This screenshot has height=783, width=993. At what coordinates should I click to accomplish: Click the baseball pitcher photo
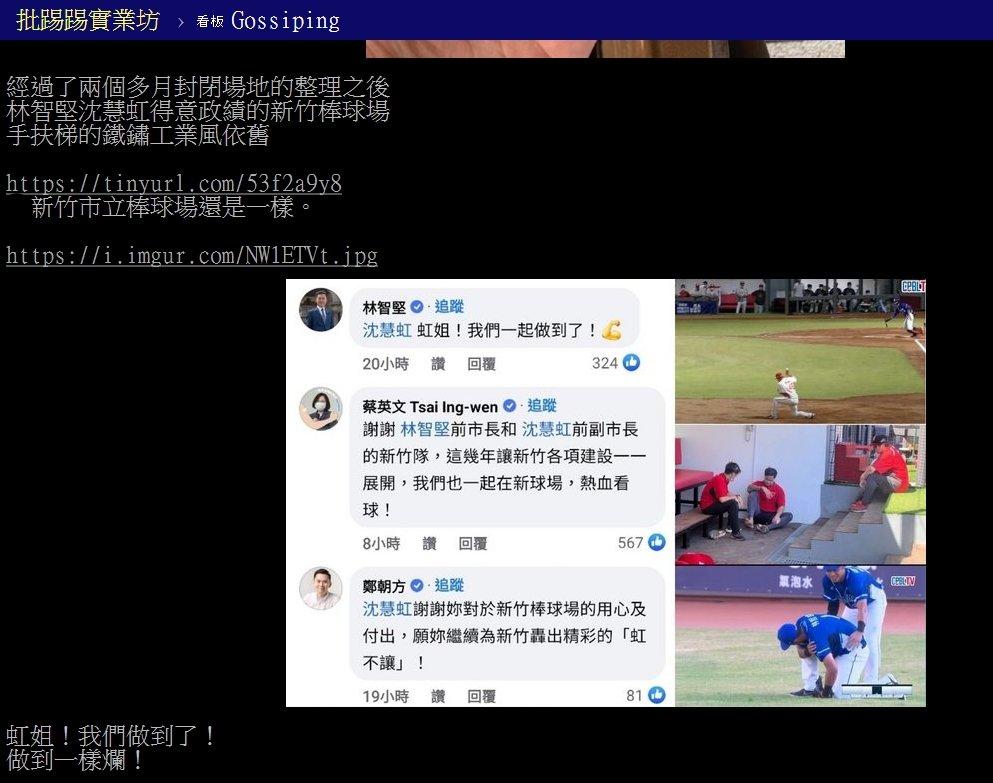tap(800, 351)
